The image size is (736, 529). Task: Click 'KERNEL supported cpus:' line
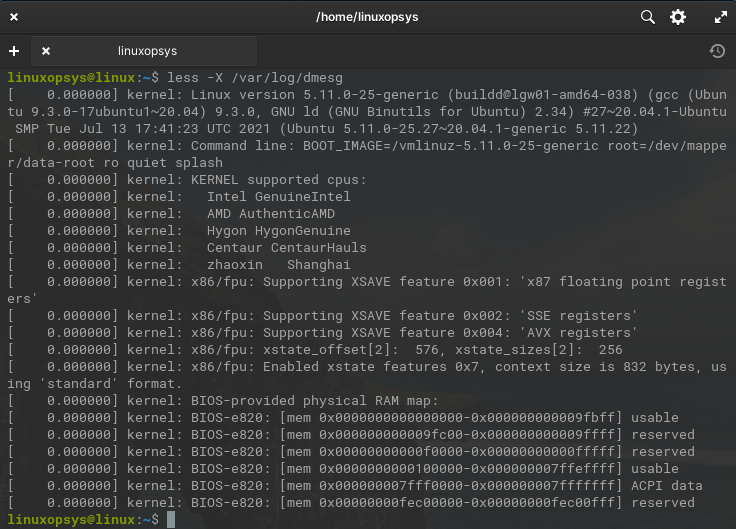187,180
